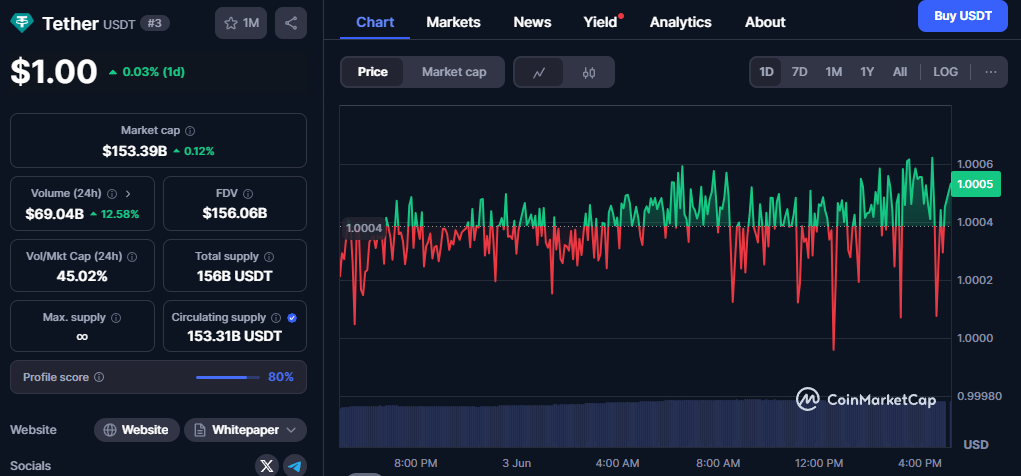Set chart range to 1Y

point(867,72)
